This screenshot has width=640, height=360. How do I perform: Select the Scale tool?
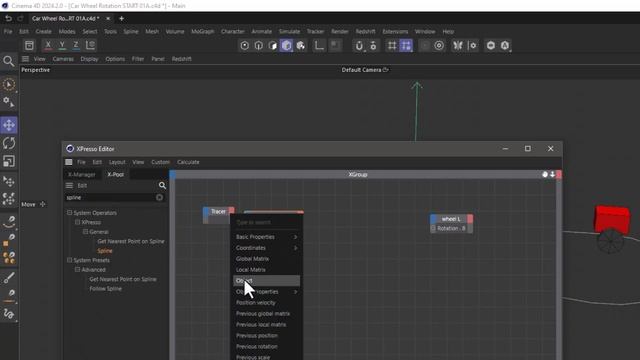[9, 162]
